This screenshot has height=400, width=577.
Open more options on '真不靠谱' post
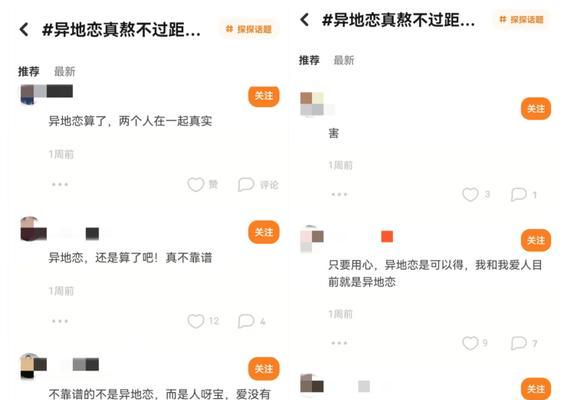click(x=60, y=321)
